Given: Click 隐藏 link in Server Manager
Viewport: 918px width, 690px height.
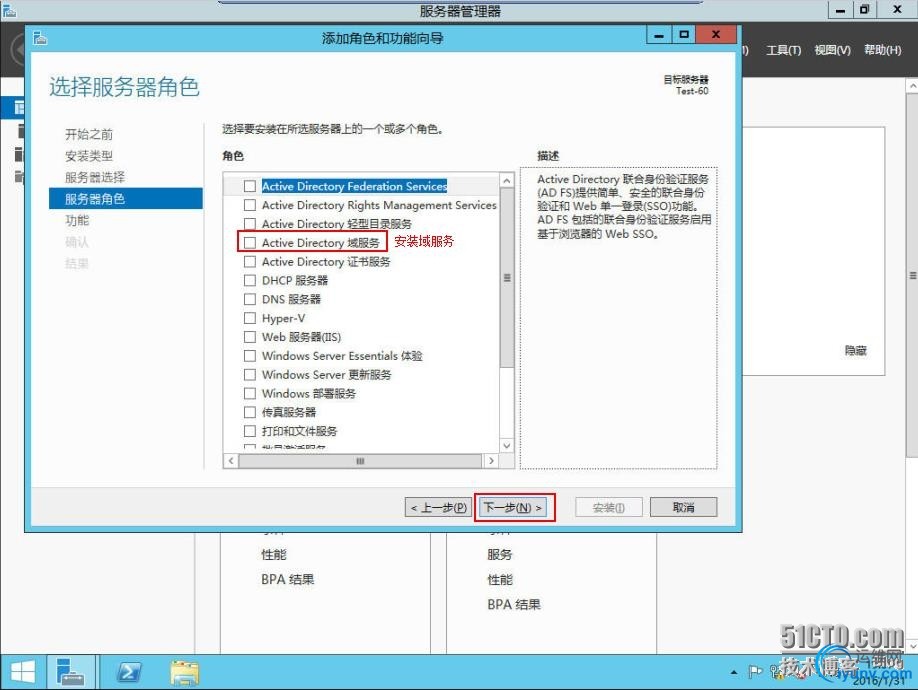Looking at the screenshot, I should click(x=855, y=350).
